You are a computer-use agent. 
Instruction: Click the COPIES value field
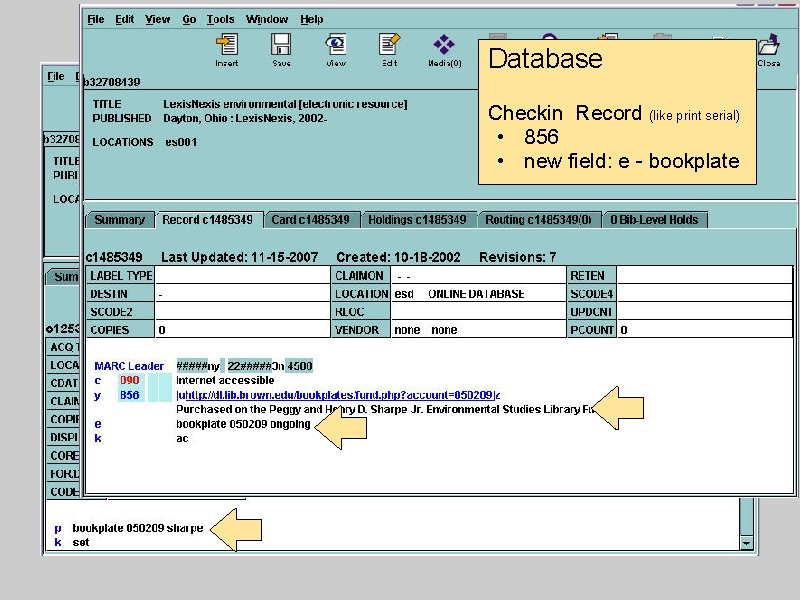pyautogui.click(x=242, y=330)
